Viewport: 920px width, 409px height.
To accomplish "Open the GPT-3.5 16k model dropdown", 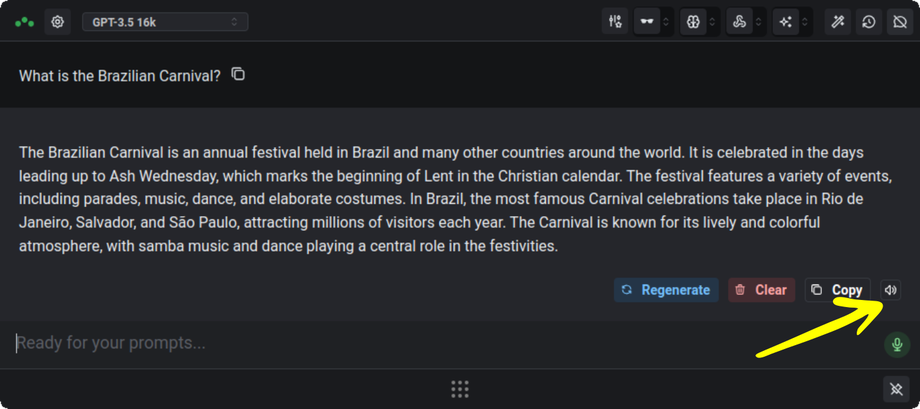I will click(x=165, y=21).
